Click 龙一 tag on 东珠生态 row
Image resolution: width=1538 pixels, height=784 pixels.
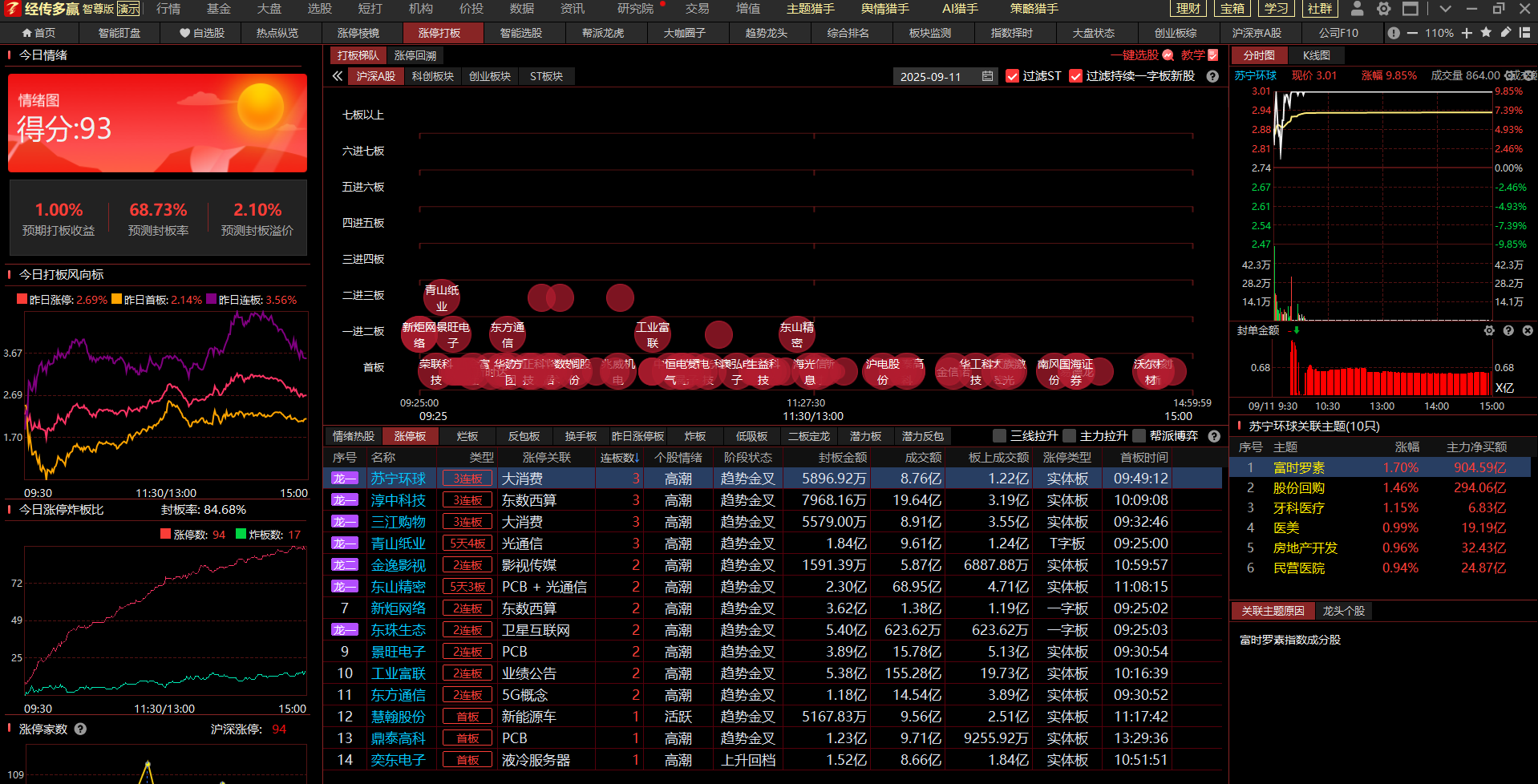pos(345,630)
